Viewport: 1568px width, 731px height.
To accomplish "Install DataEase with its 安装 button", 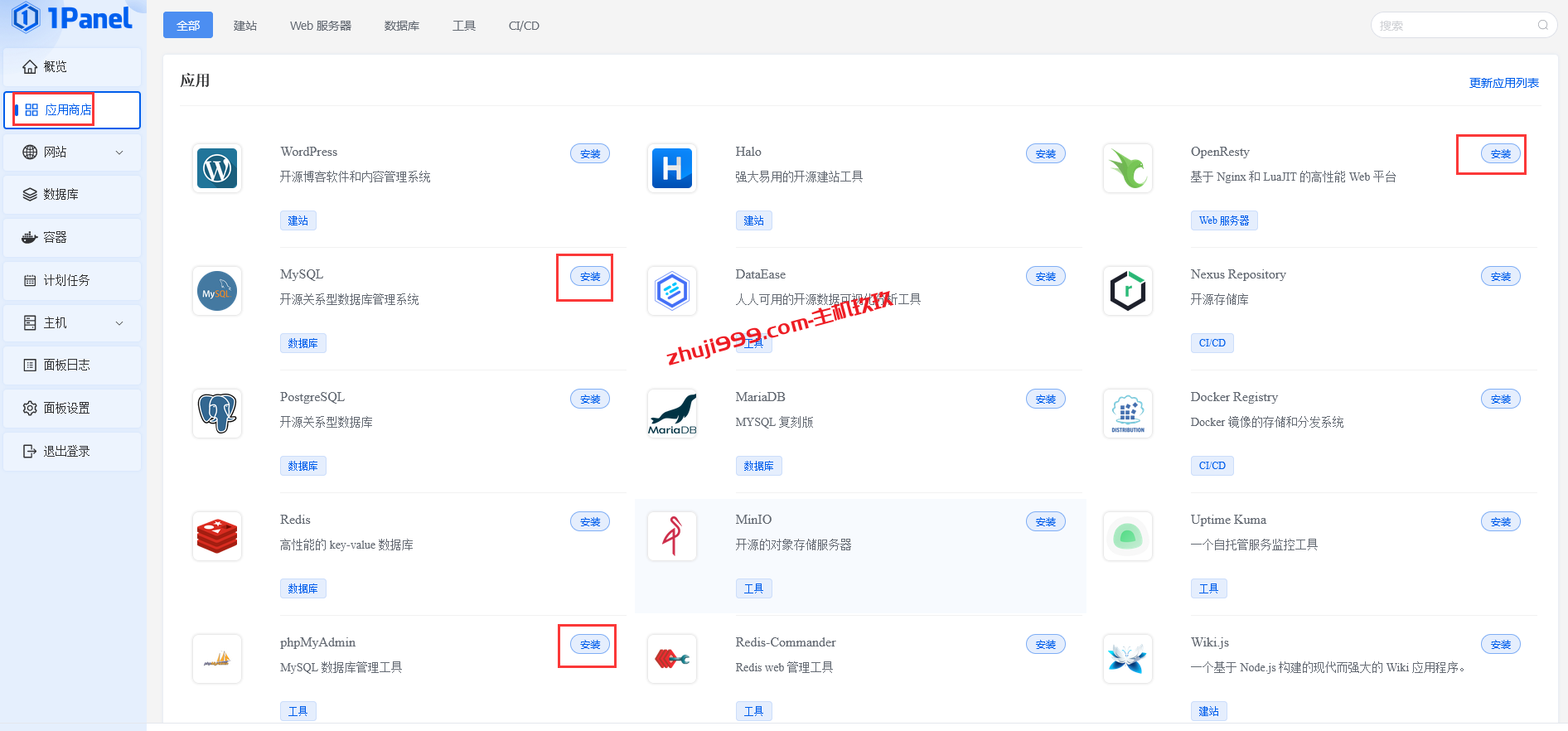I will [x=1046, y=276].
